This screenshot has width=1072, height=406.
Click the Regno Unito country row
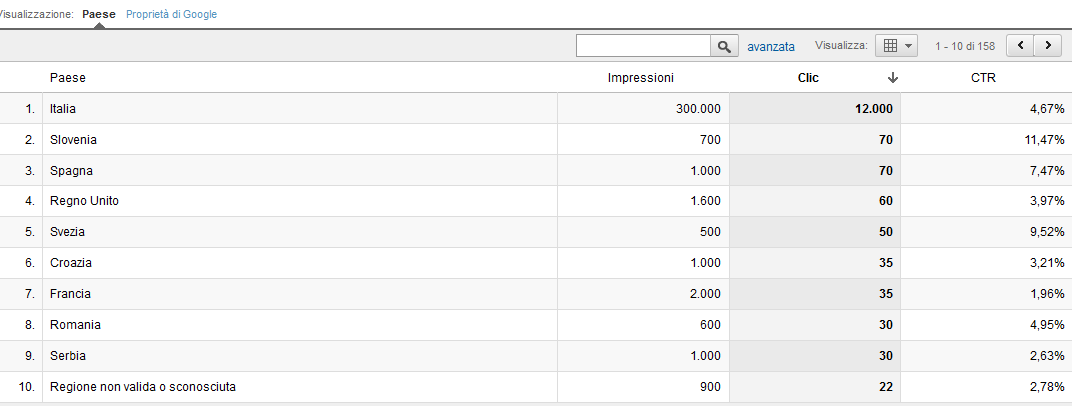pyautogui.click(x=84, y=201)
